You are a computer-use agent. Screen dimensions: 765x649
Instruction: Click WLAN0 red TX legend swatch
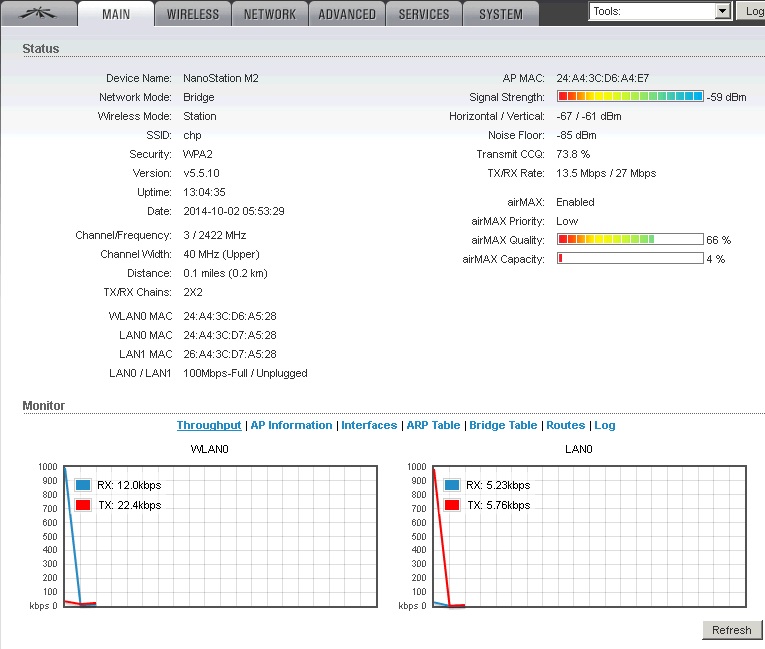click(x=83, y=505)
